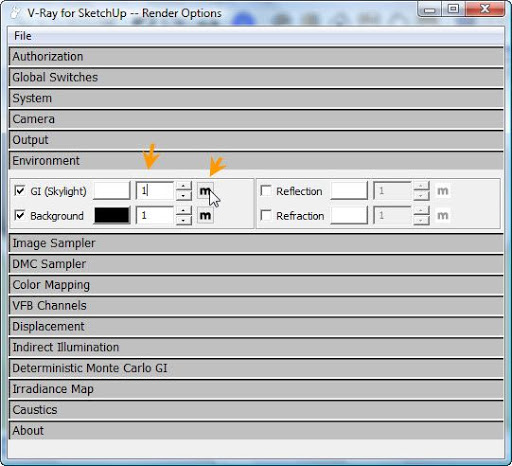Enable the Reflection checkbox
This screenshot has width=512, height=466.
266,191
